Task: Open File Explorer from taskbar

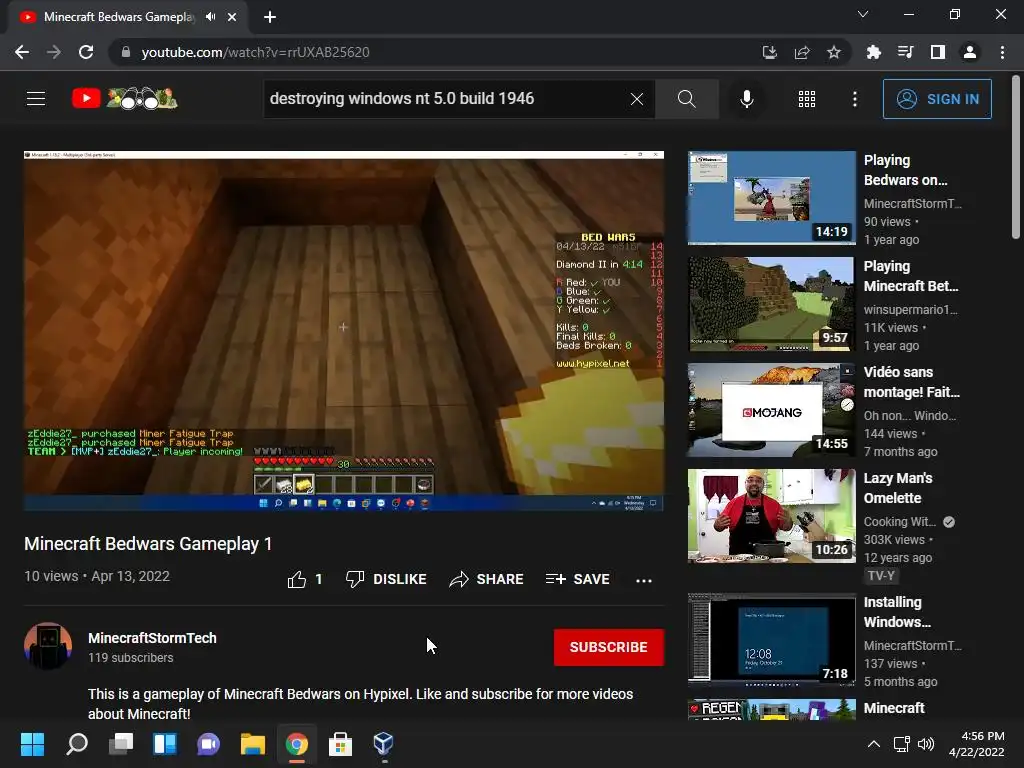Action: (x=253, y=744)
